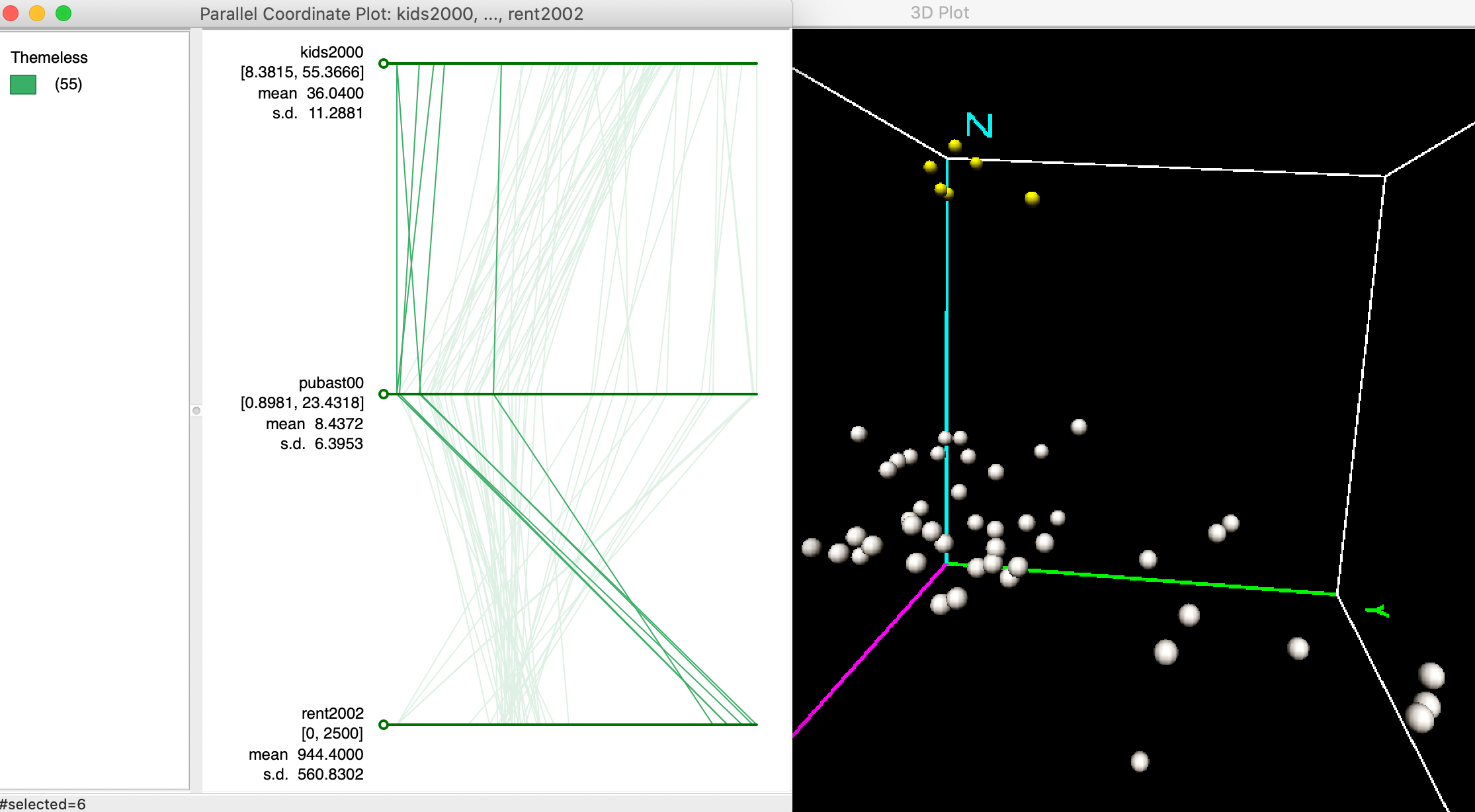Click the pubast00 axis circle handle
Image resolution: width=1475 pixels, height=812 pixels.
pos(384,394)
